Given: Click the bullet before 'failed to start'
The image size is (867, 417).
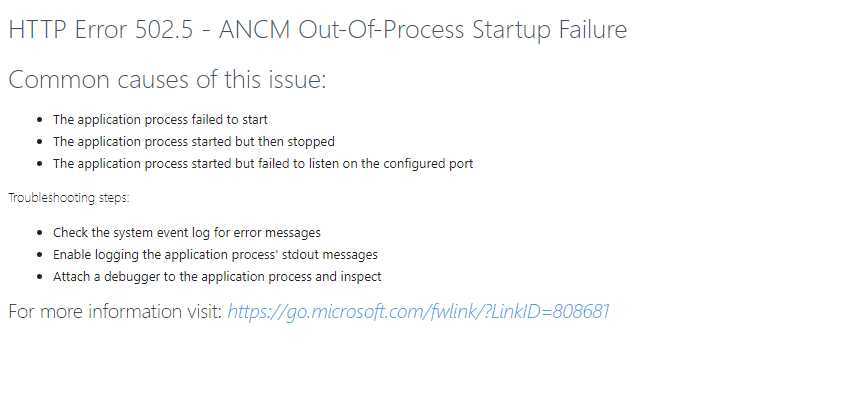Looking at the screenshot, I should pyautogui.click(x=39, y=120).
